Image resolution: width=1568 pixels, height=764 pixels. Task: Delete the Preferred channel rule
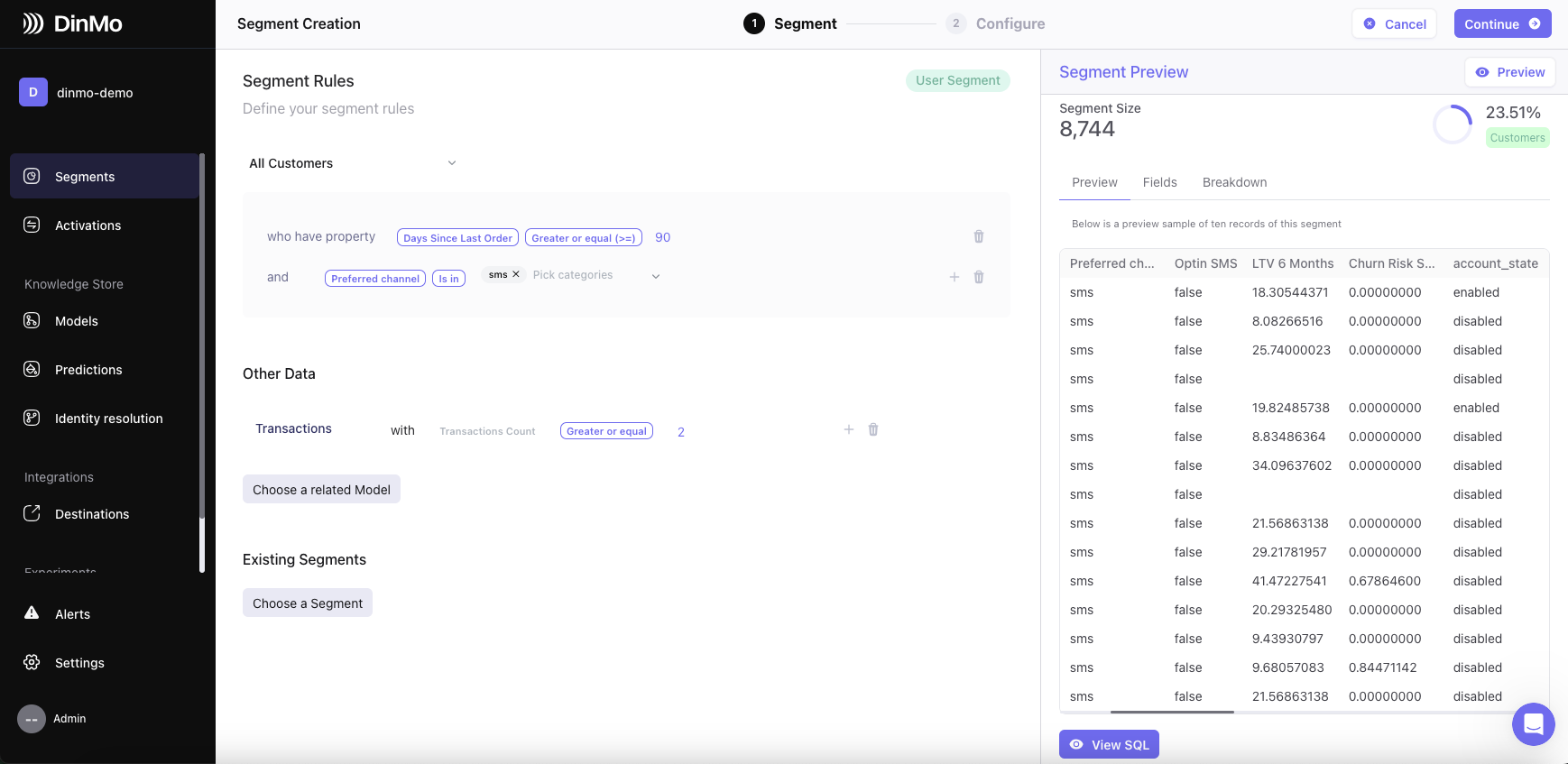979,277
